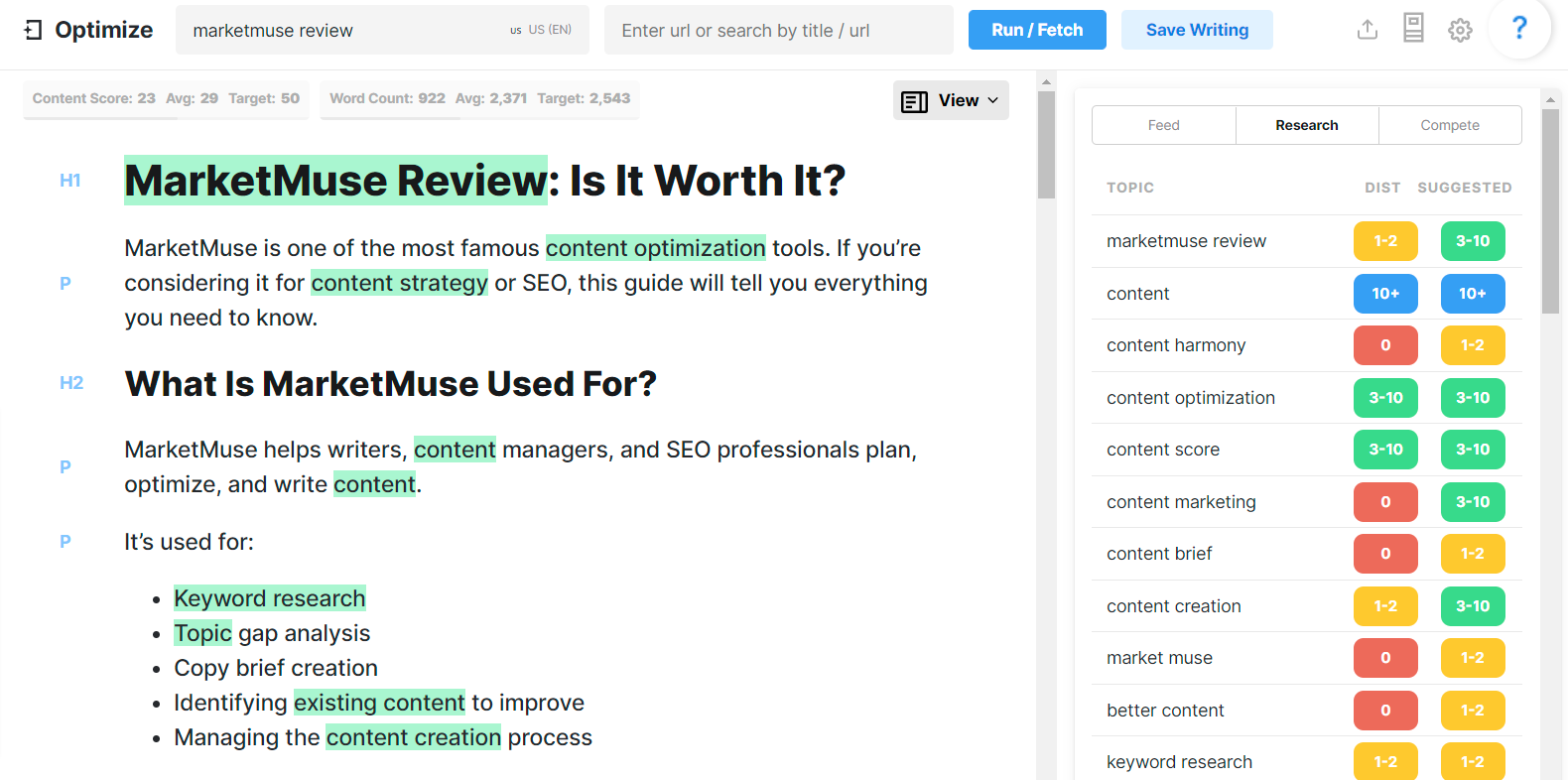Click the H1 block tag marker
Screen dimensions: 1568x780
point(69,181)
